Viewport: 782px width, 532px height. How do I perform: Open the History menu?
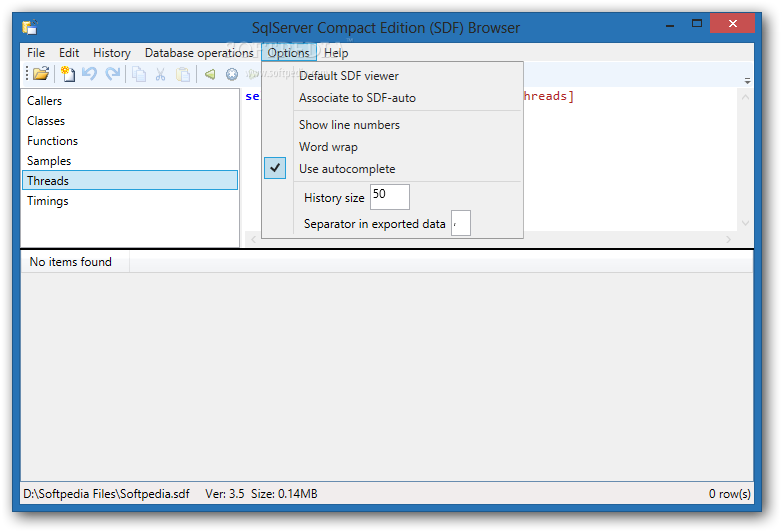[112, 52]
